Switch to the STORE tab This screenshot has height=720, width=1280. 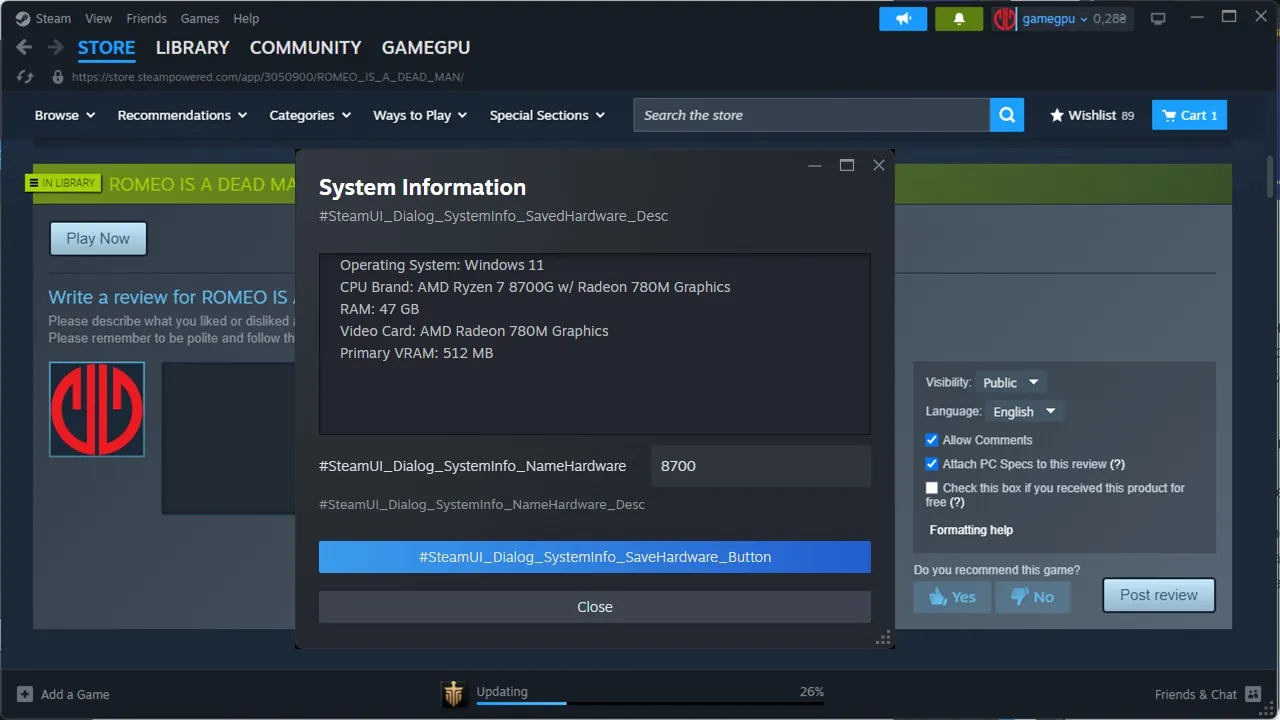coord(106,47)
